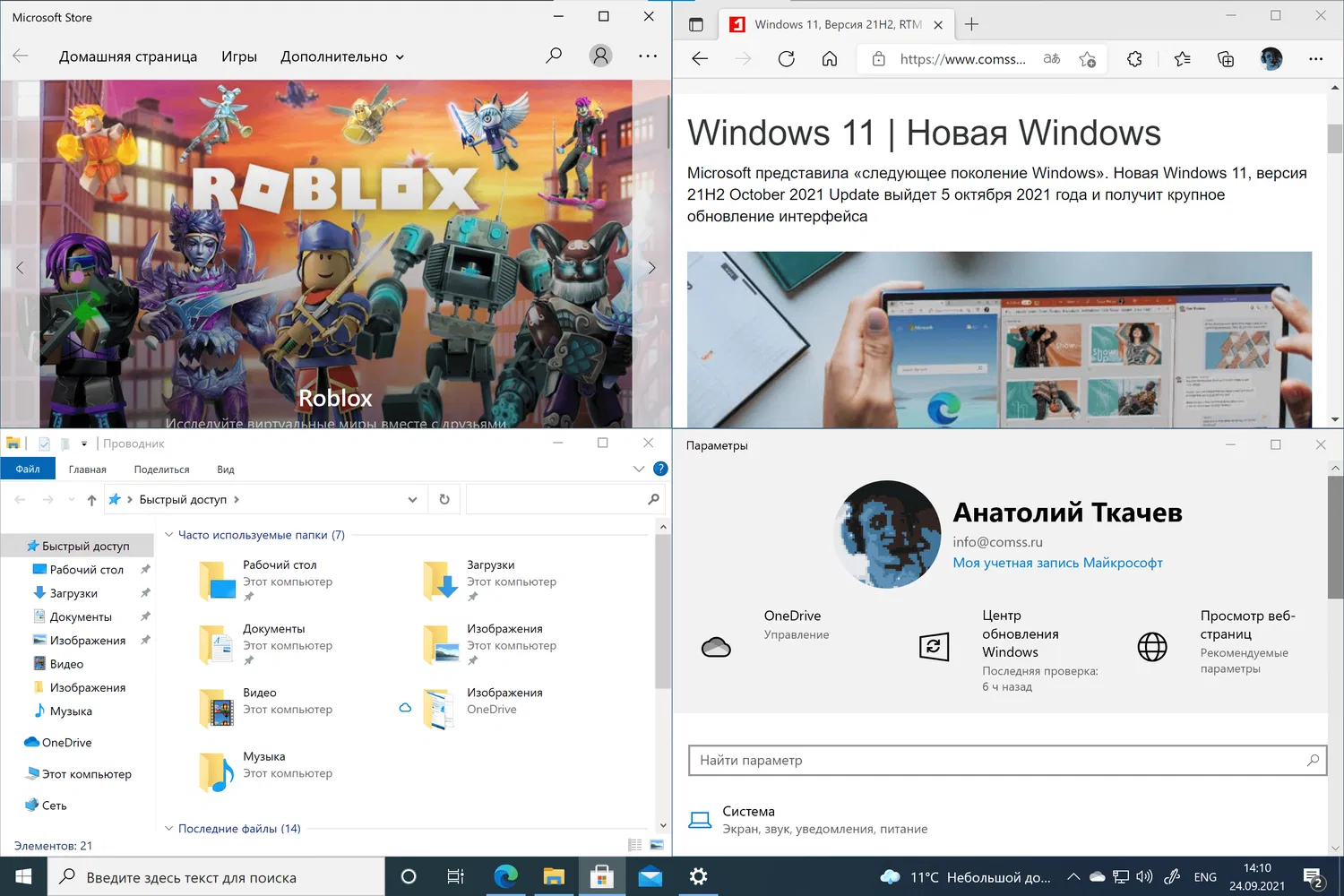Open Edge's Settings and more menu
The height and width of the screenshot is (896, 1344).
point(1315,59)
